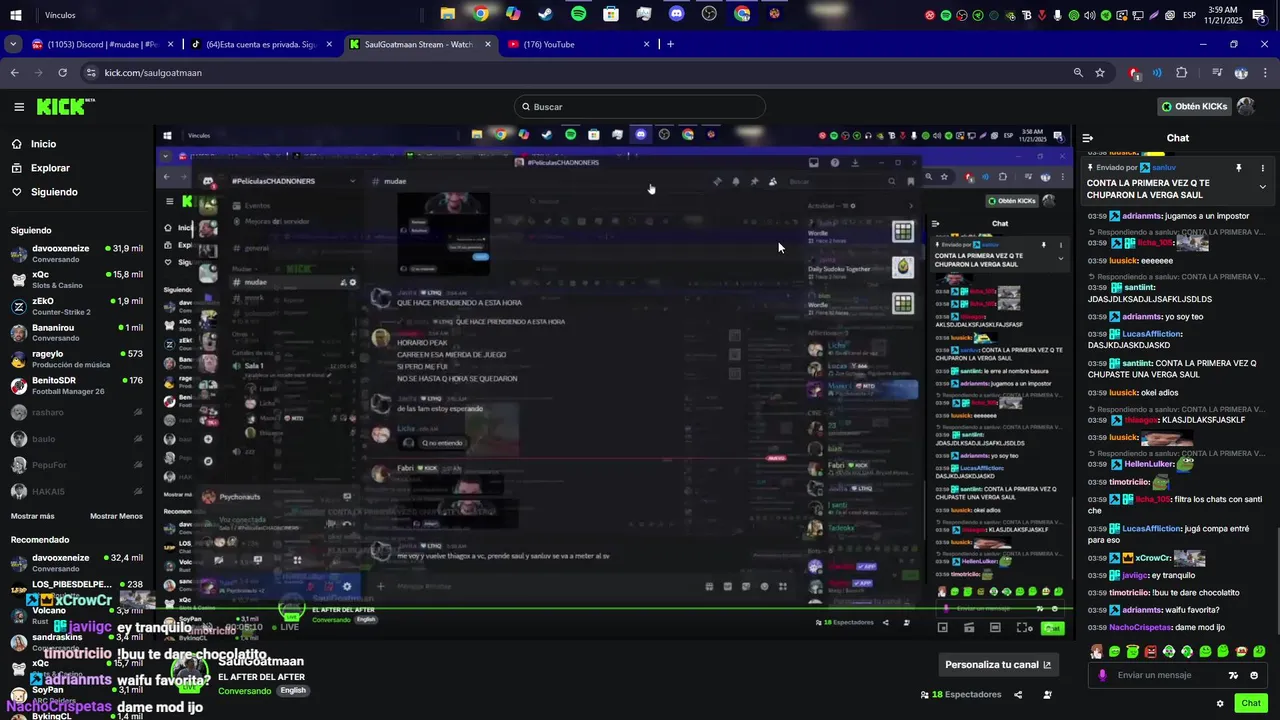Viewport: 1280px width, 720px height.
Task: Open Siguiendo in the sidebar
Action: point(54,192)
